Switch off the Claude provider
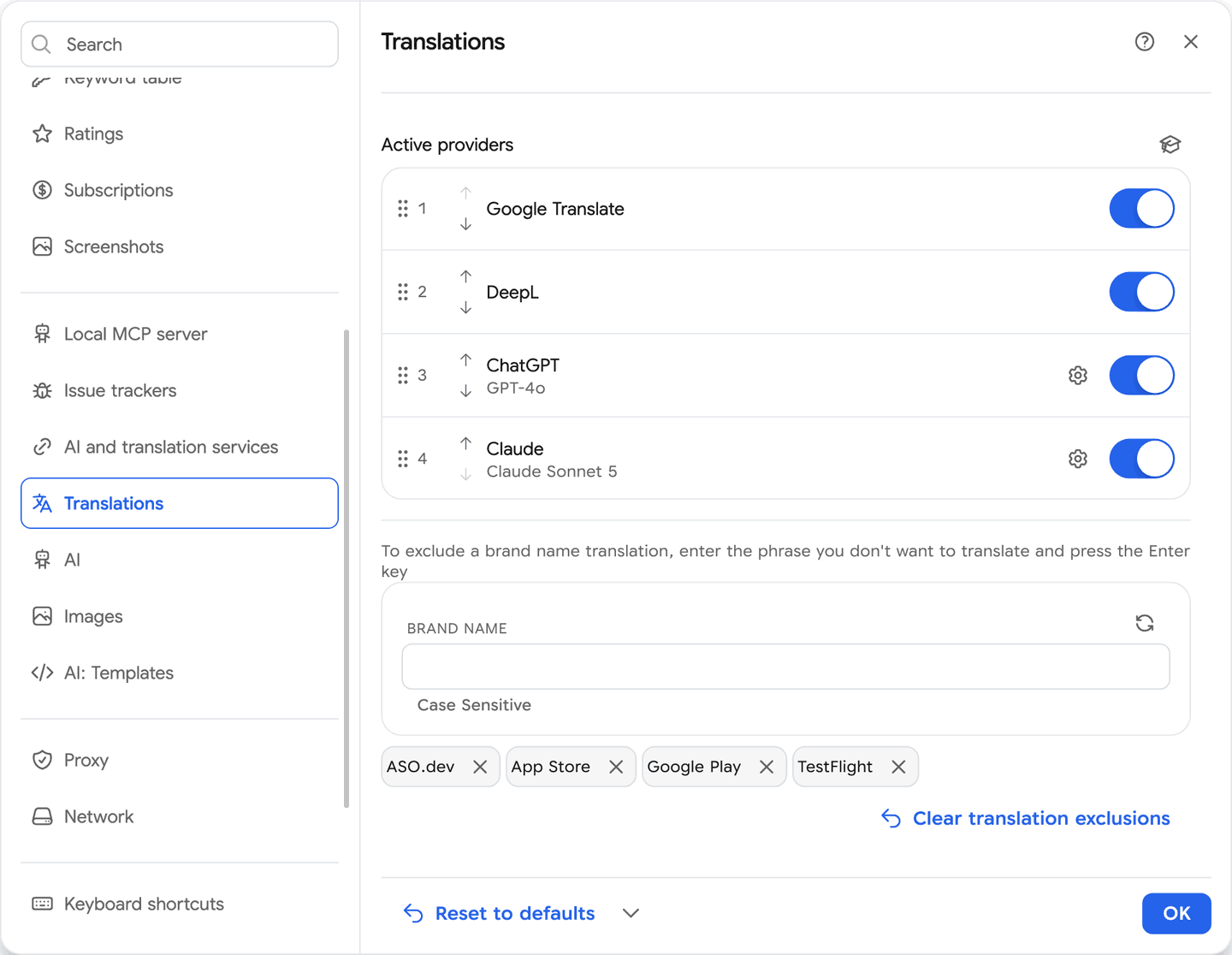Viewport: 1232px width, 955px height. tap(1141, 459)
